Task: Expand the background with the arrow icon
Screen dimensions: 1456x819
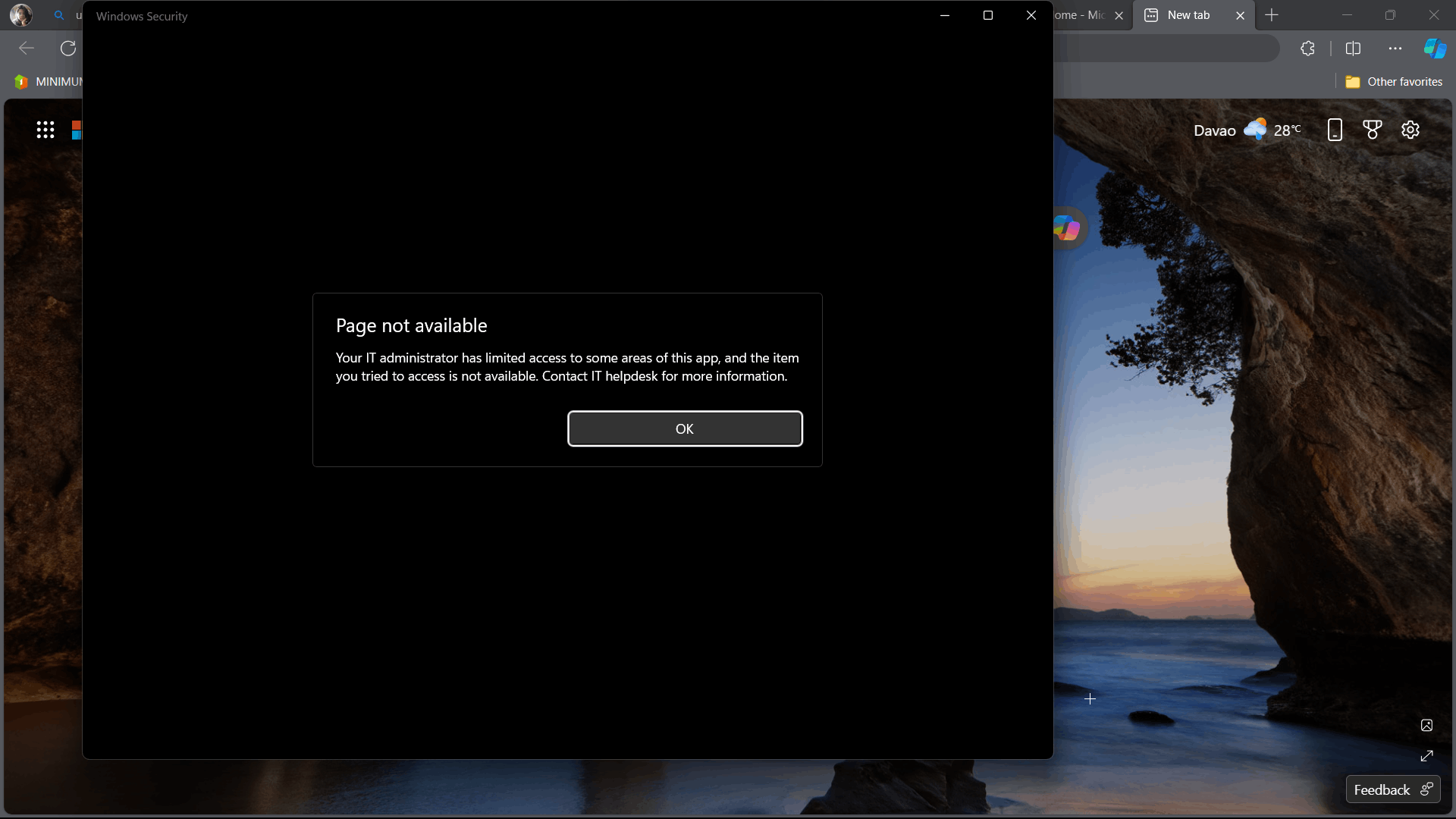Action: (x=1426, y=756)
